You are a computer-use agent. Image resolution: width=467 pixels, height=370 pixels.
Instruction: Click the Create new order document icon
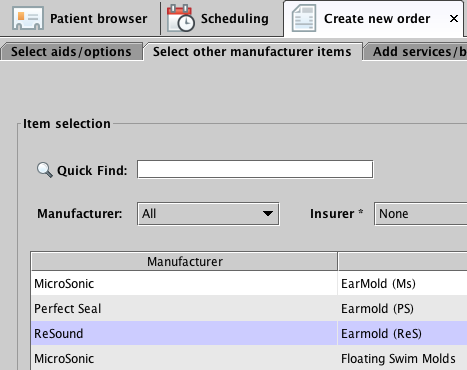pyautogui.click(x=304, y=18)
